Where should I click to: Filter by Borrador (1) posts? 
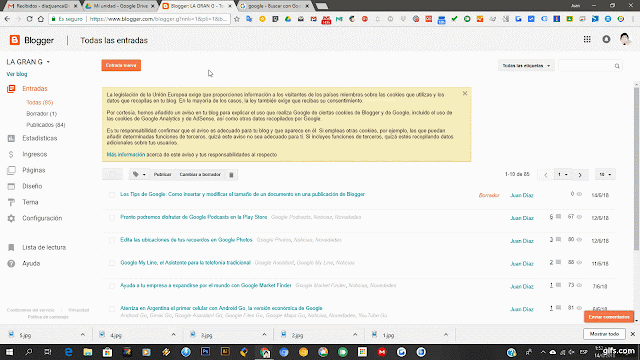pos(42,114)
